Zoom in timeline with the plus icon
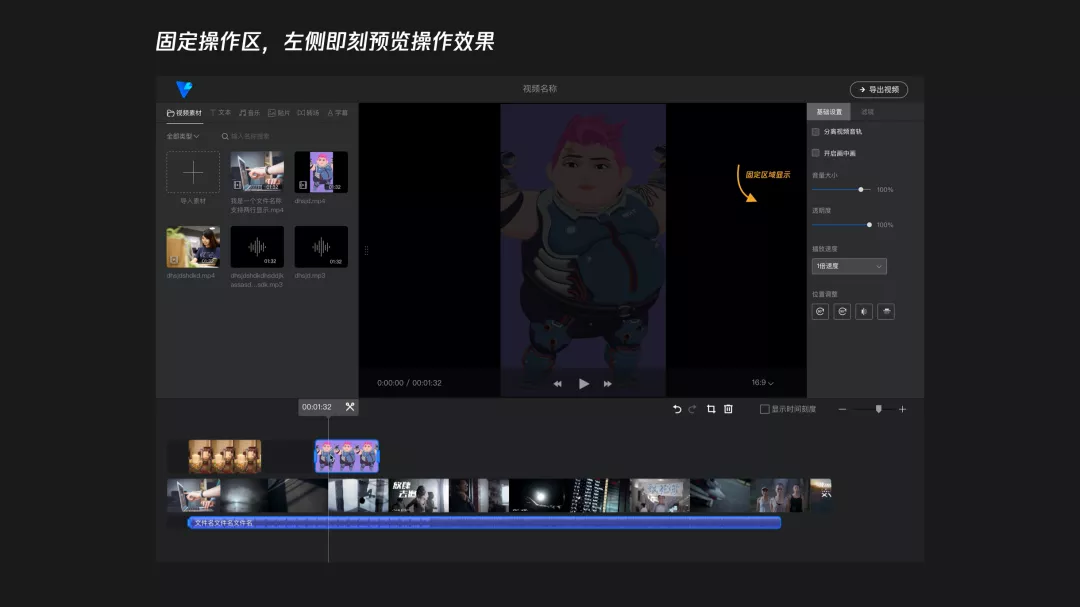Screen dimensions: 1080x607 coord(902,409)
